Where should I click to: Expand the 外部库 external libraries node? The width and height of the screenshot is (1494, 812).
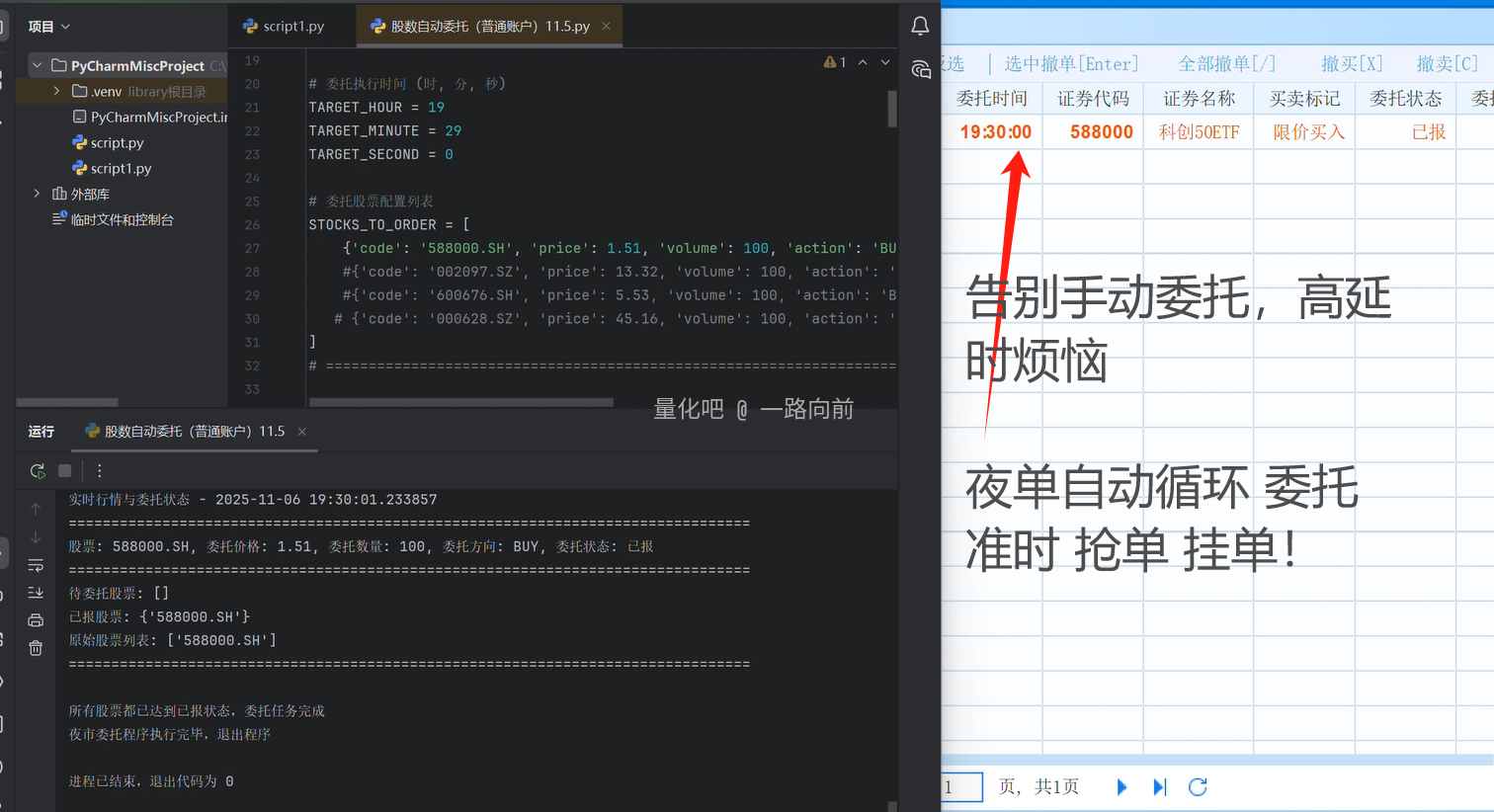point(38,194)
